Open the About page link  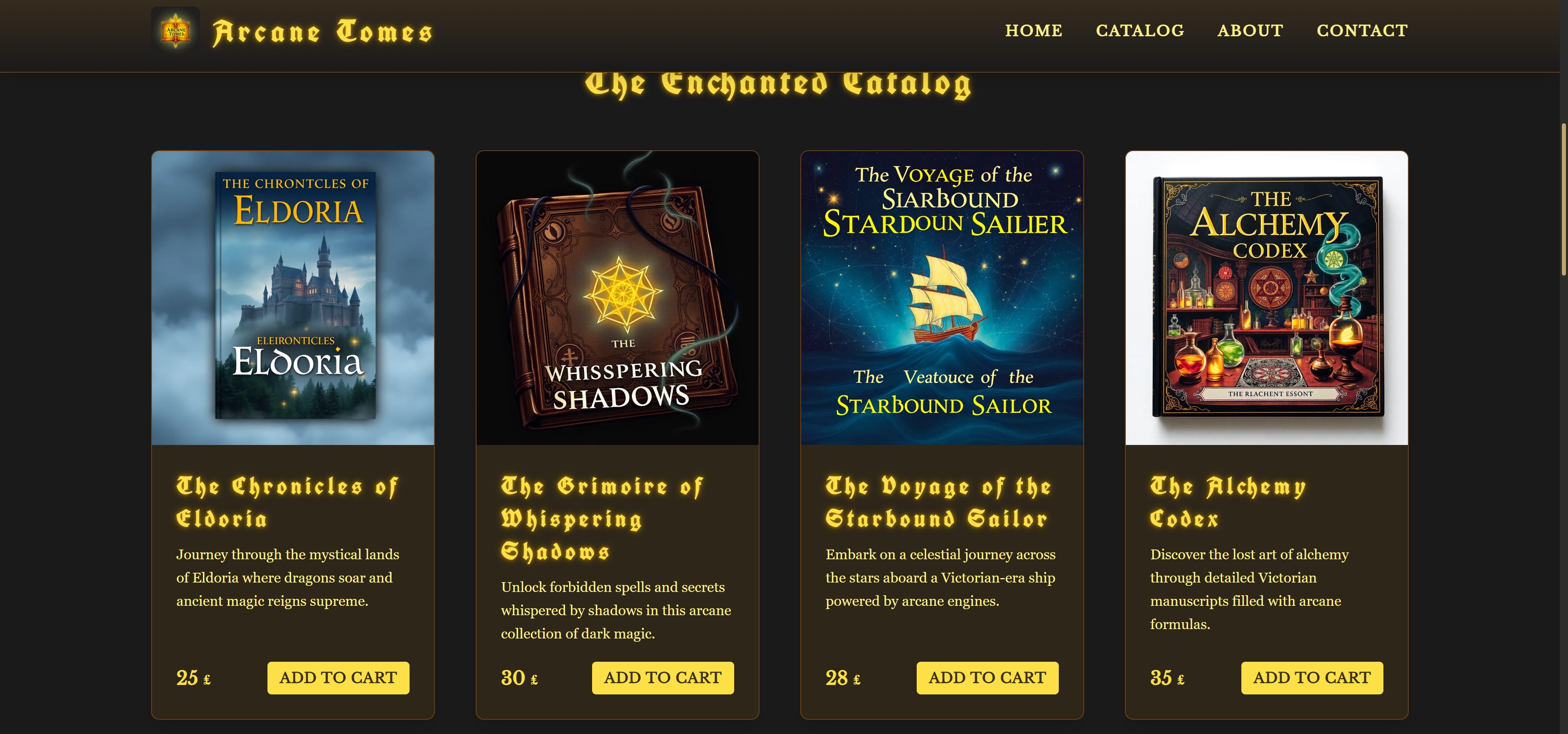click(x=1250, y=31)
